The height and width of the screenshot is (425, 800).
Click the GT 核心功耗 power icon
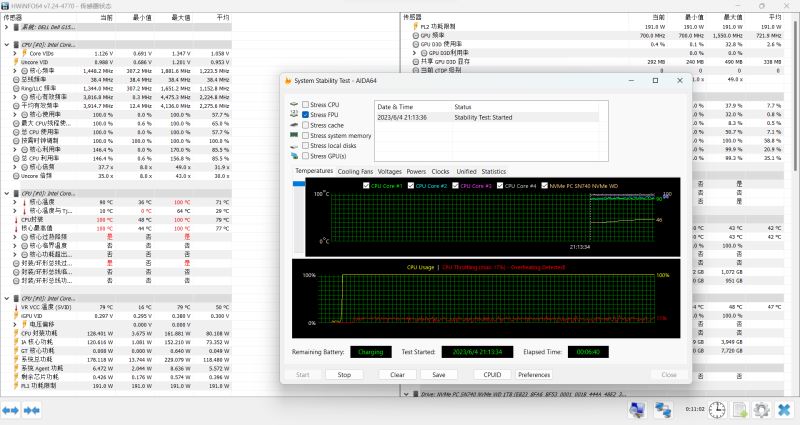click(x=16, y=351)
